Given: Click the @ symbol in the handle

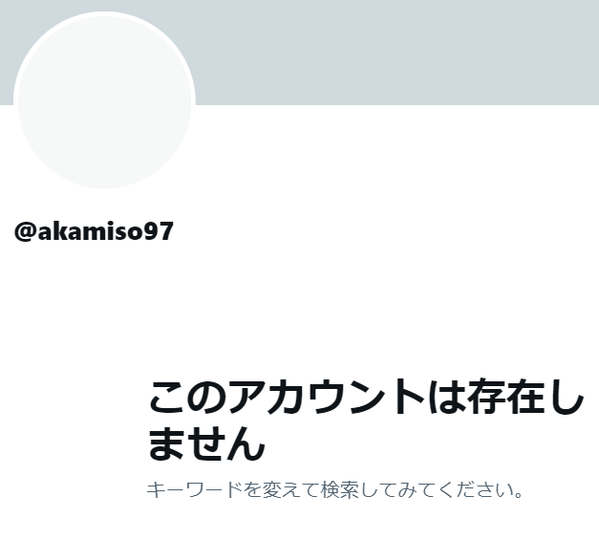Looking at the screenshot, I should coord(26,231).
